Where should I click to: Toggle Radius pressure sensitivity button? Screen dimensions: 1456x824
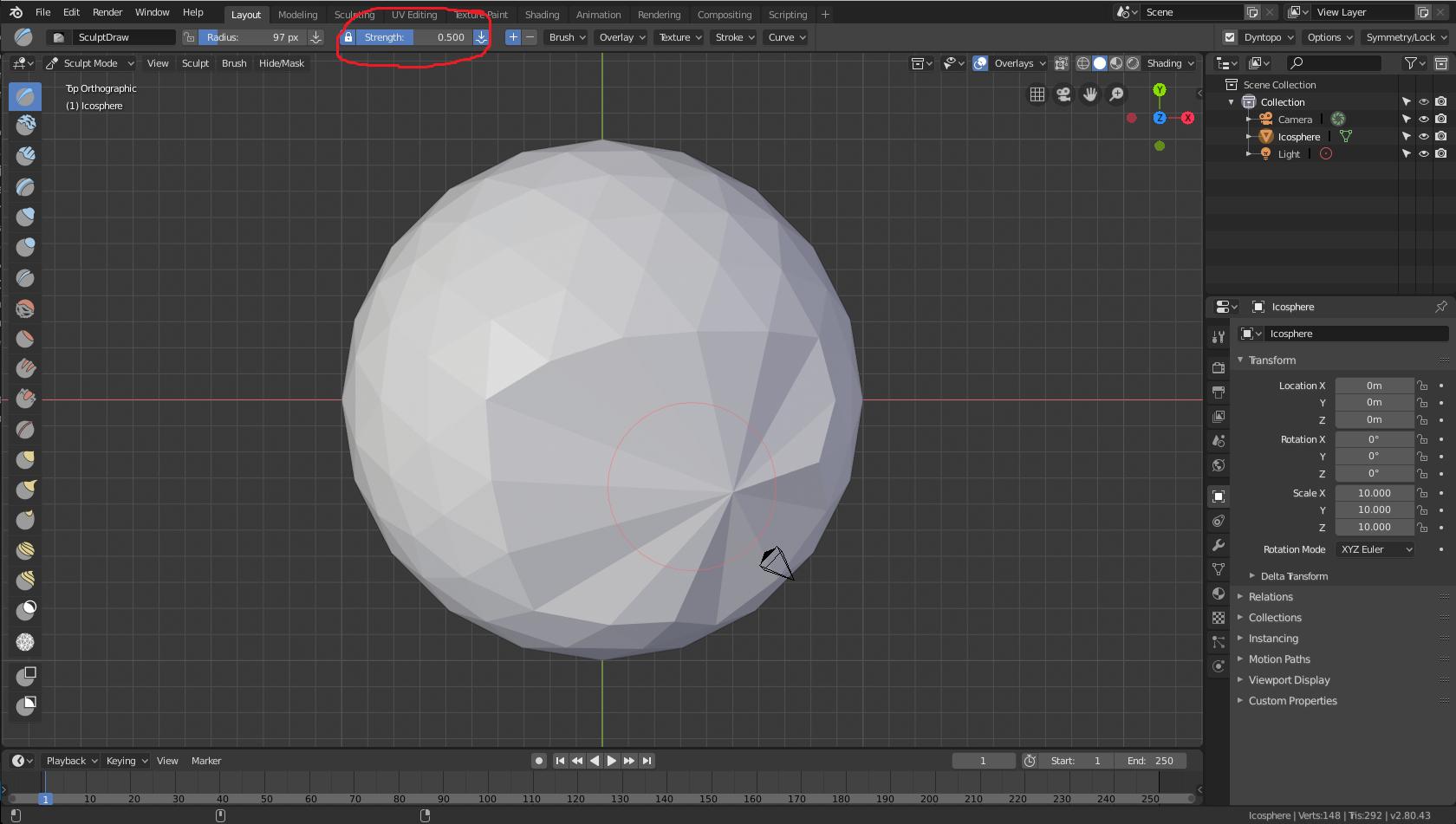point(316,37)
